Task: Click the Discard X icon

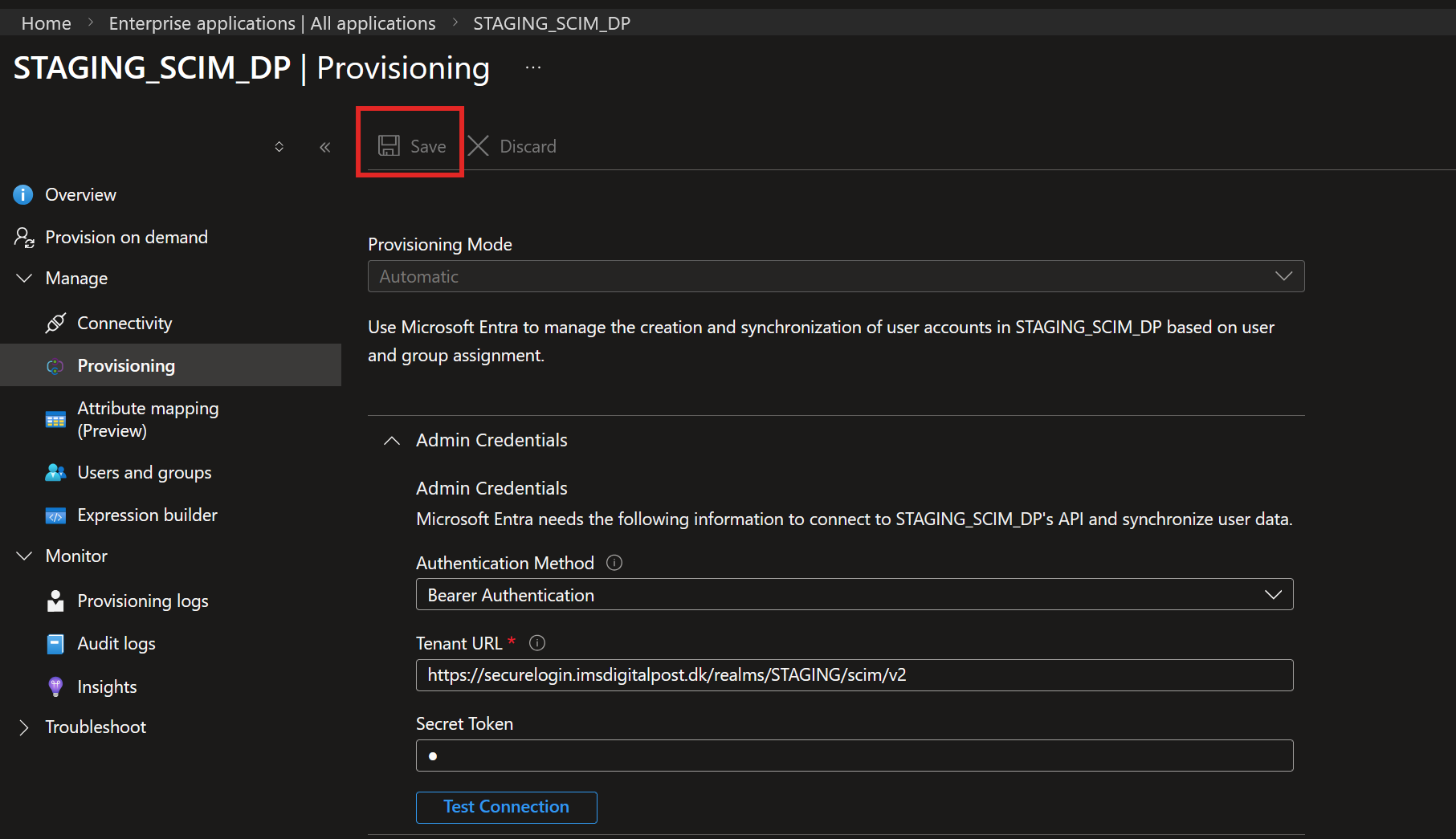Action: tap(479, 145)
